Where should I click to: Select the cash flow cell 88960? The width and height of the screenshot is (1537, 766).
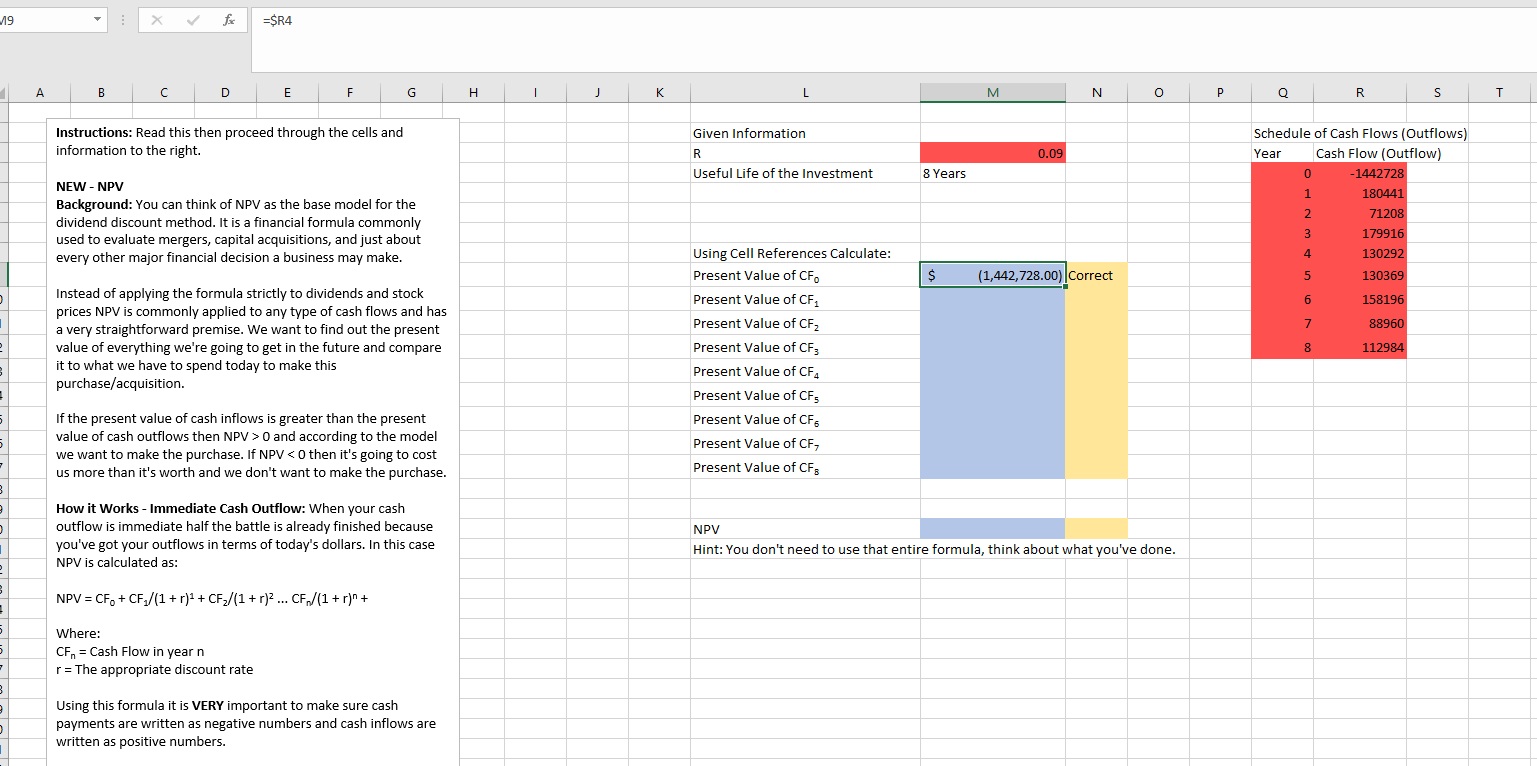pos(1360,323)
